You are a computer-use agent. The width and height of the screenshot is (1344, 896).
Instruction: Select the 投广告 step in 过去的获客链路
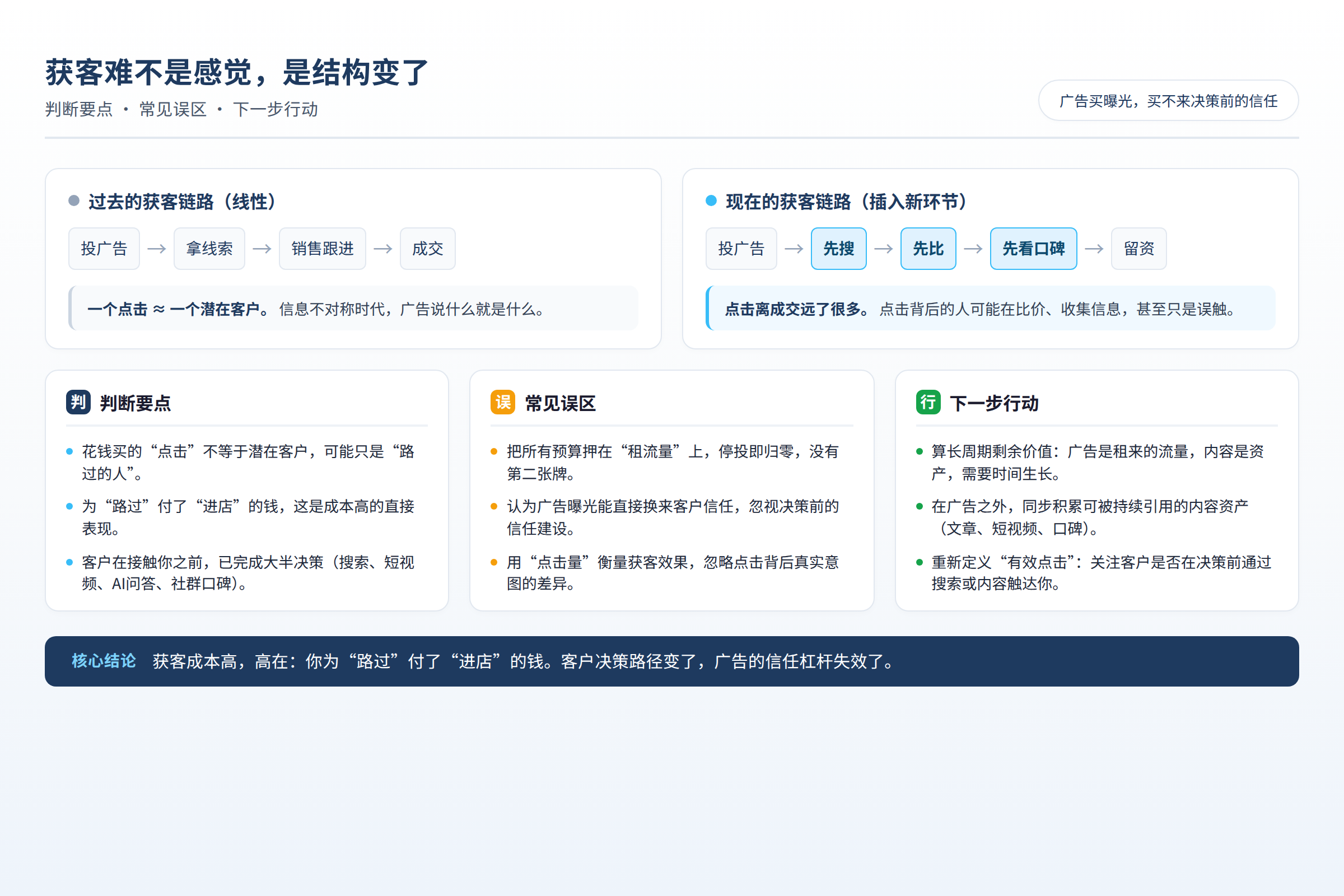(x=104, y=249)
